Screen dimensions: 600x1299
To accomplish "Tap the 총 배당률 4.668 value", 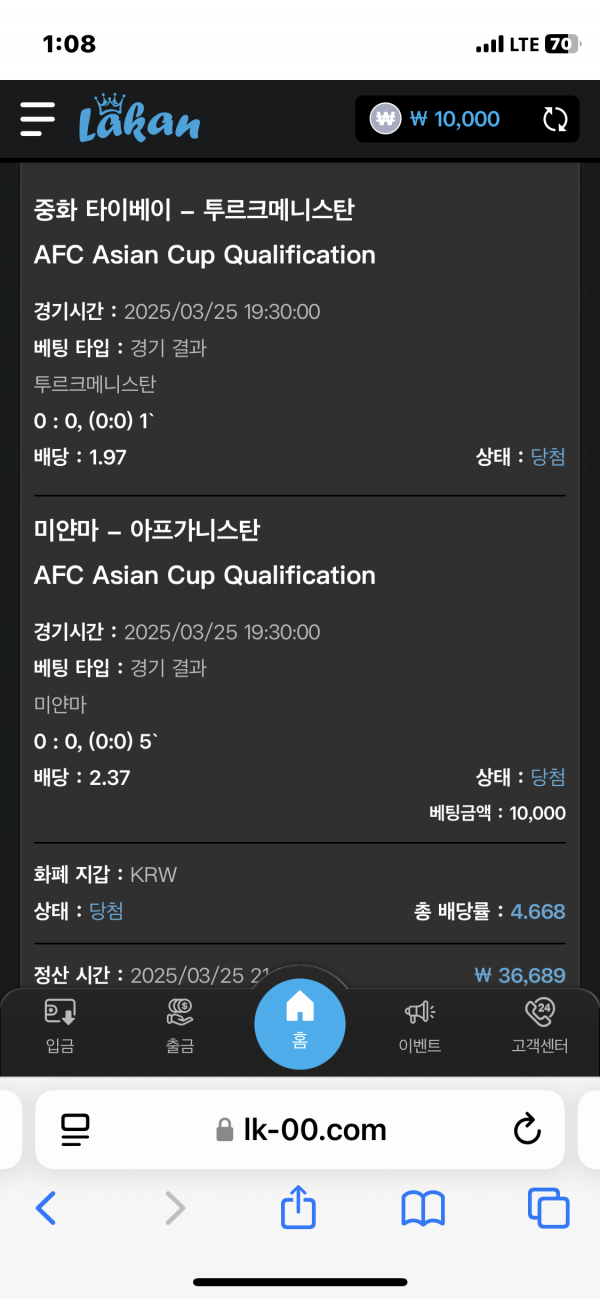I will coord(538,911).
